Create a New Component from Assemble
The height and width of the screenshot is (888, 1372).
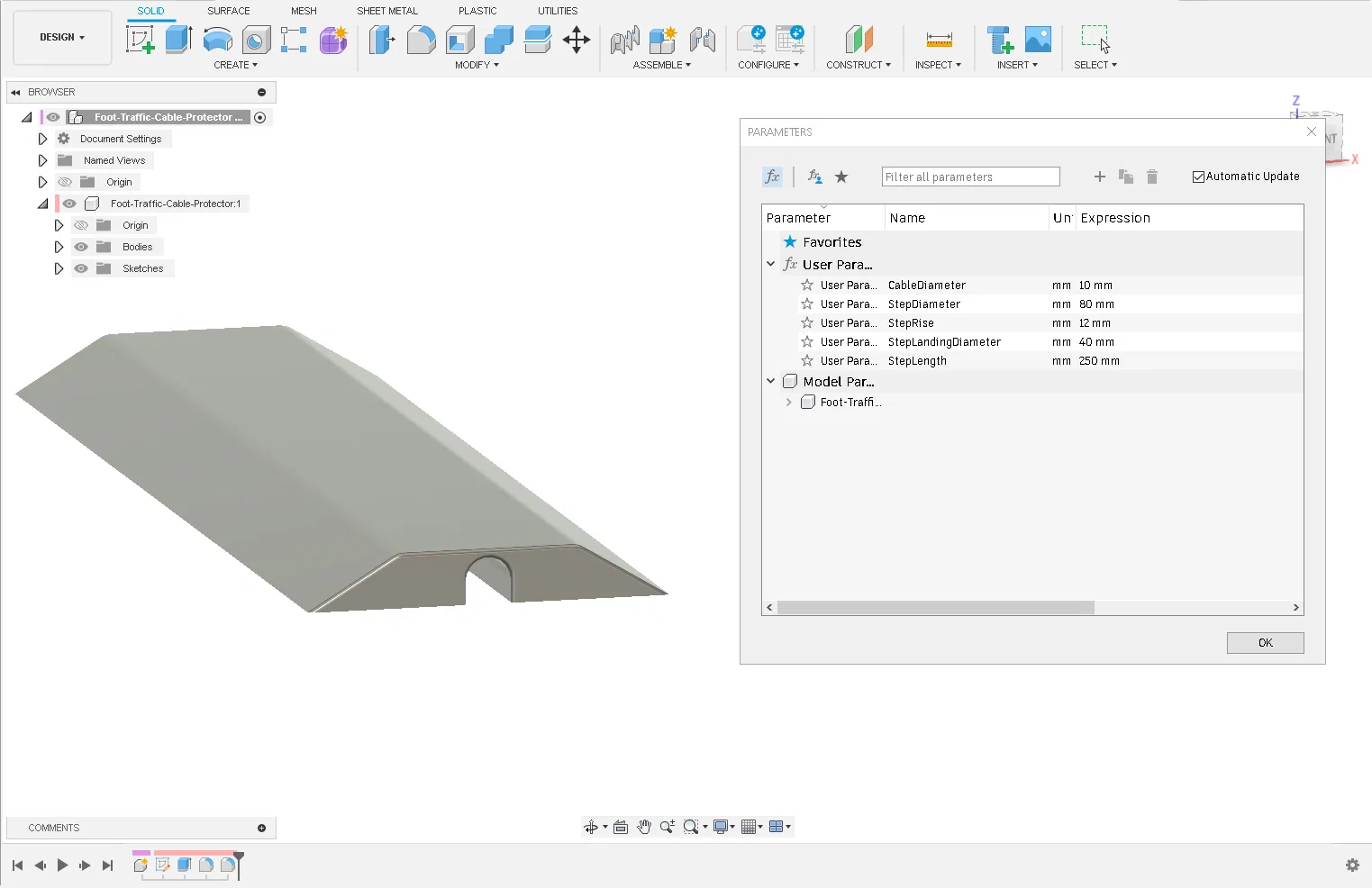[x=663, y=40]
